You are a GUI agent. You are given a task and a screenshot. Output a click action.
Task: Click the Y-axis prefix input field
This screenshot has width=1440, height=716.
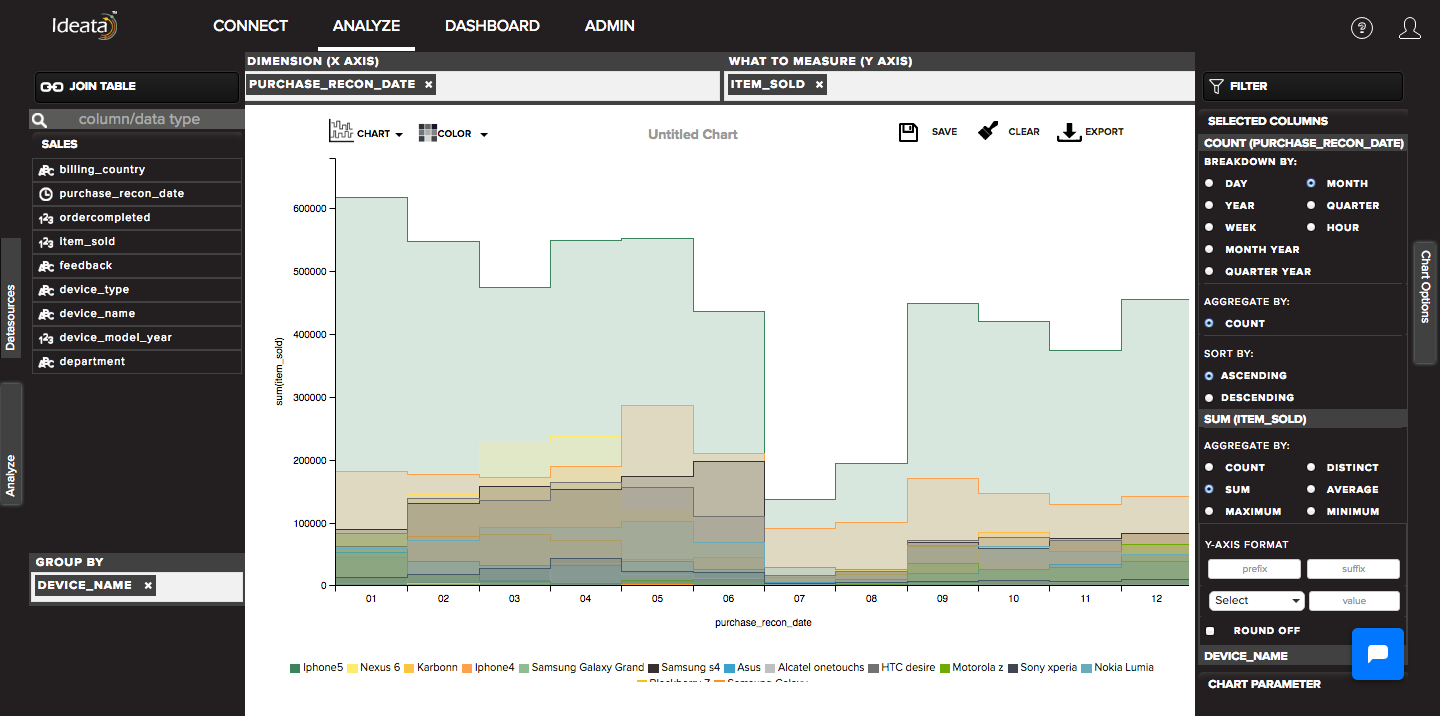coord(1254,569)
